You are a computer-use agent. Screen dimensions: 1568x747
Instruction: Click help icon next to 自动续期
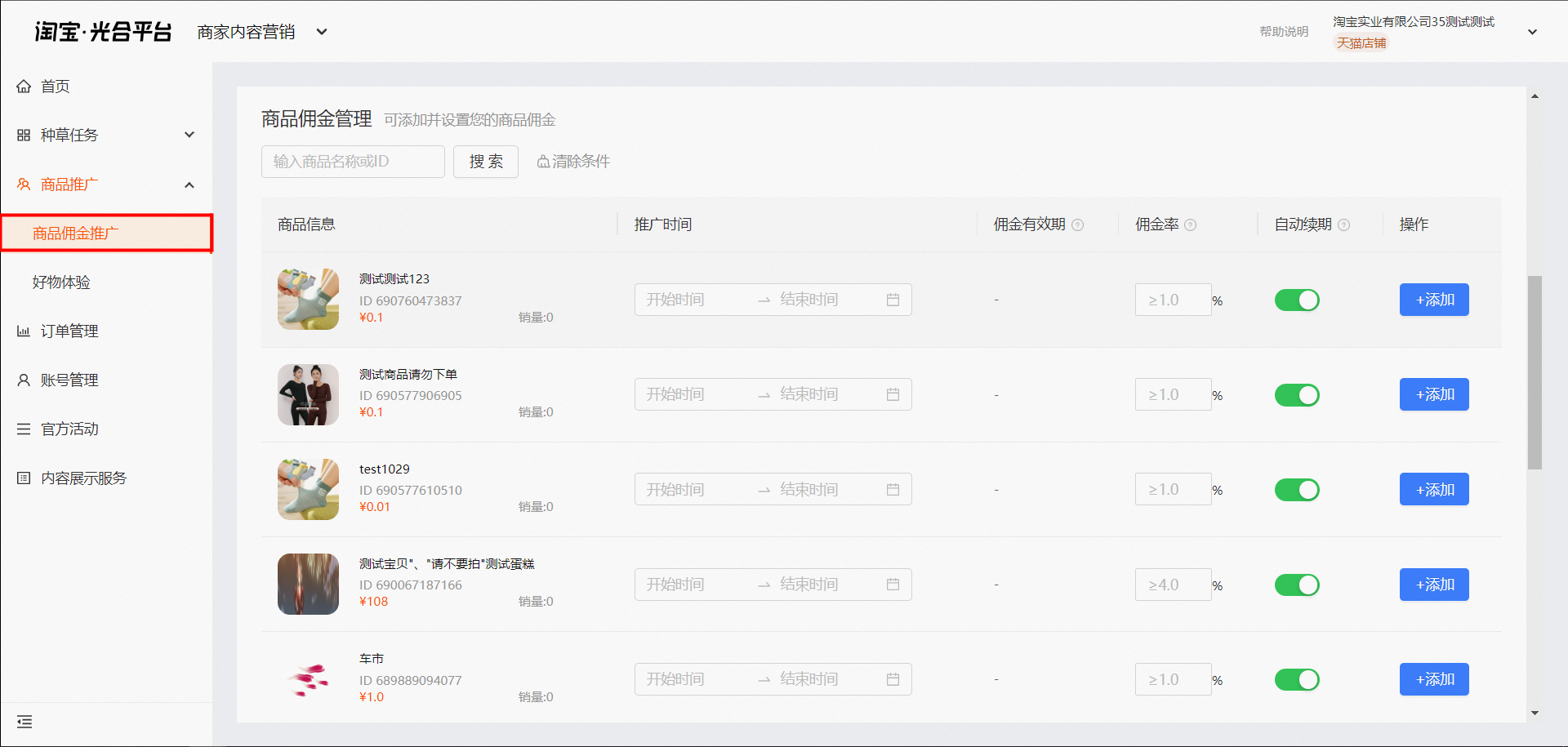(1344, 225)
